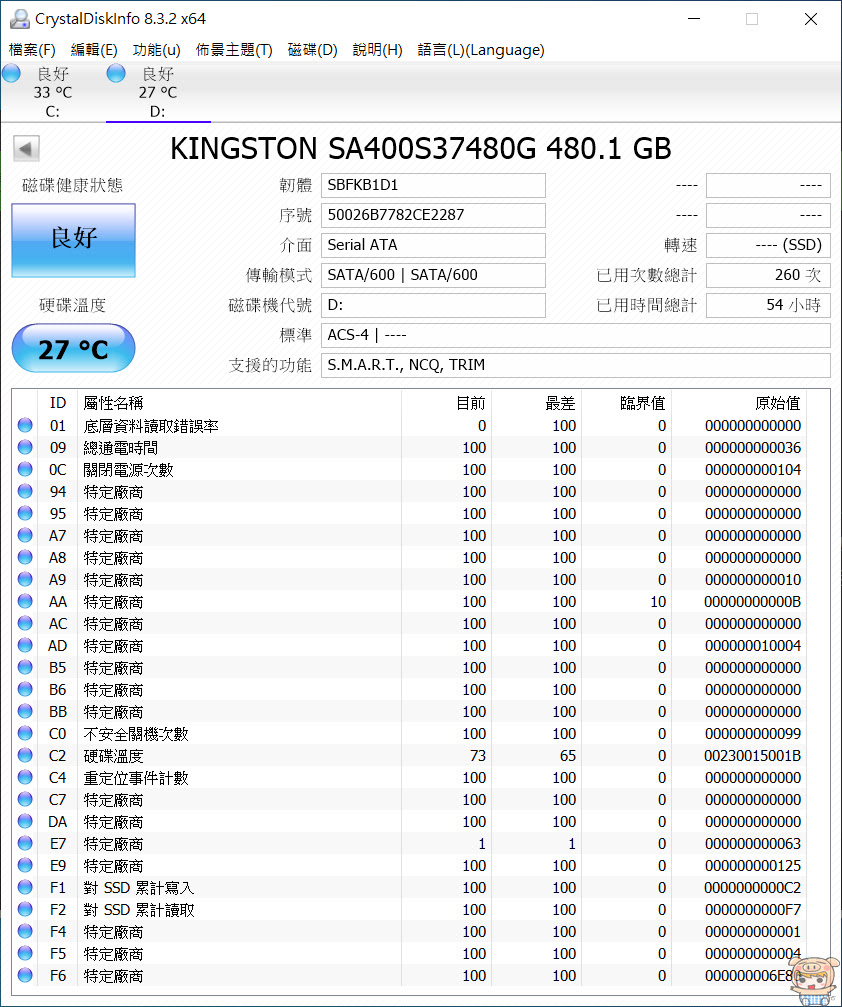Click the previous disk arrow button
The image size is (842, 1007).
(26, 148)
